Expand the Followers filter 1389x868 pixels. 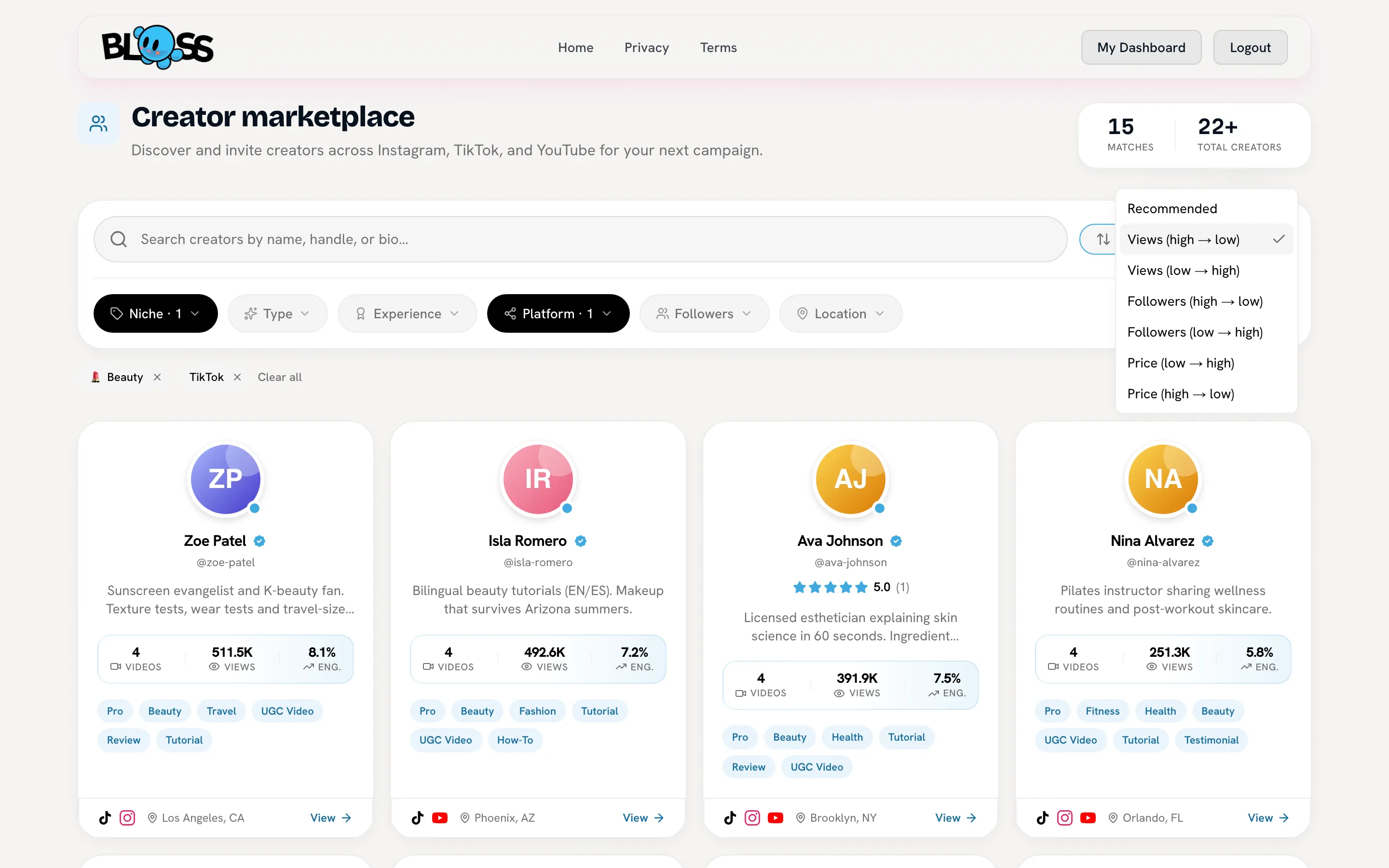[x=704, y=313]
